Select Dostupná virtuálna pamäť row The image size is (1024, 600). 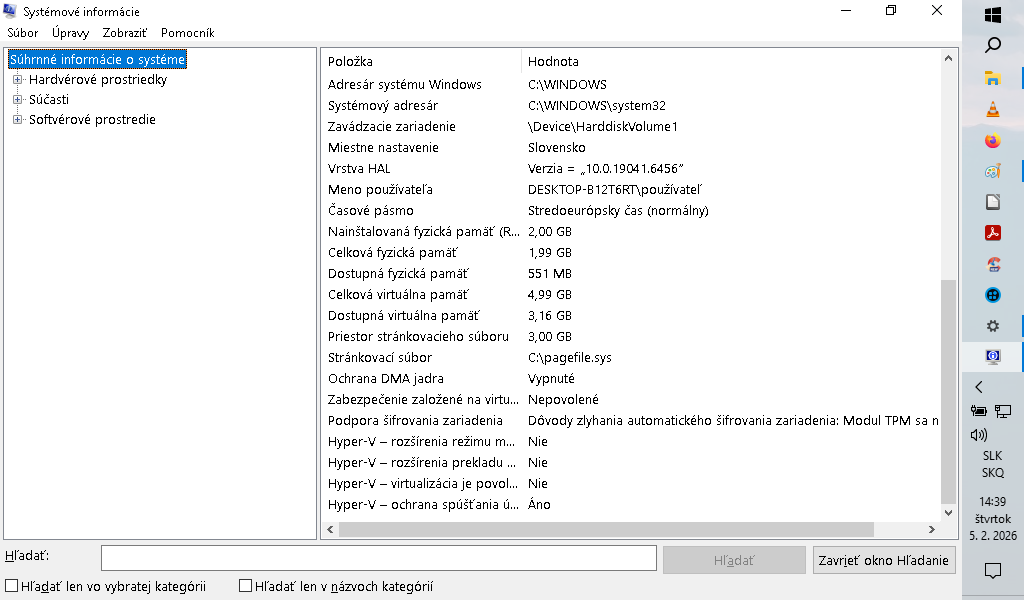coord(631,315)
